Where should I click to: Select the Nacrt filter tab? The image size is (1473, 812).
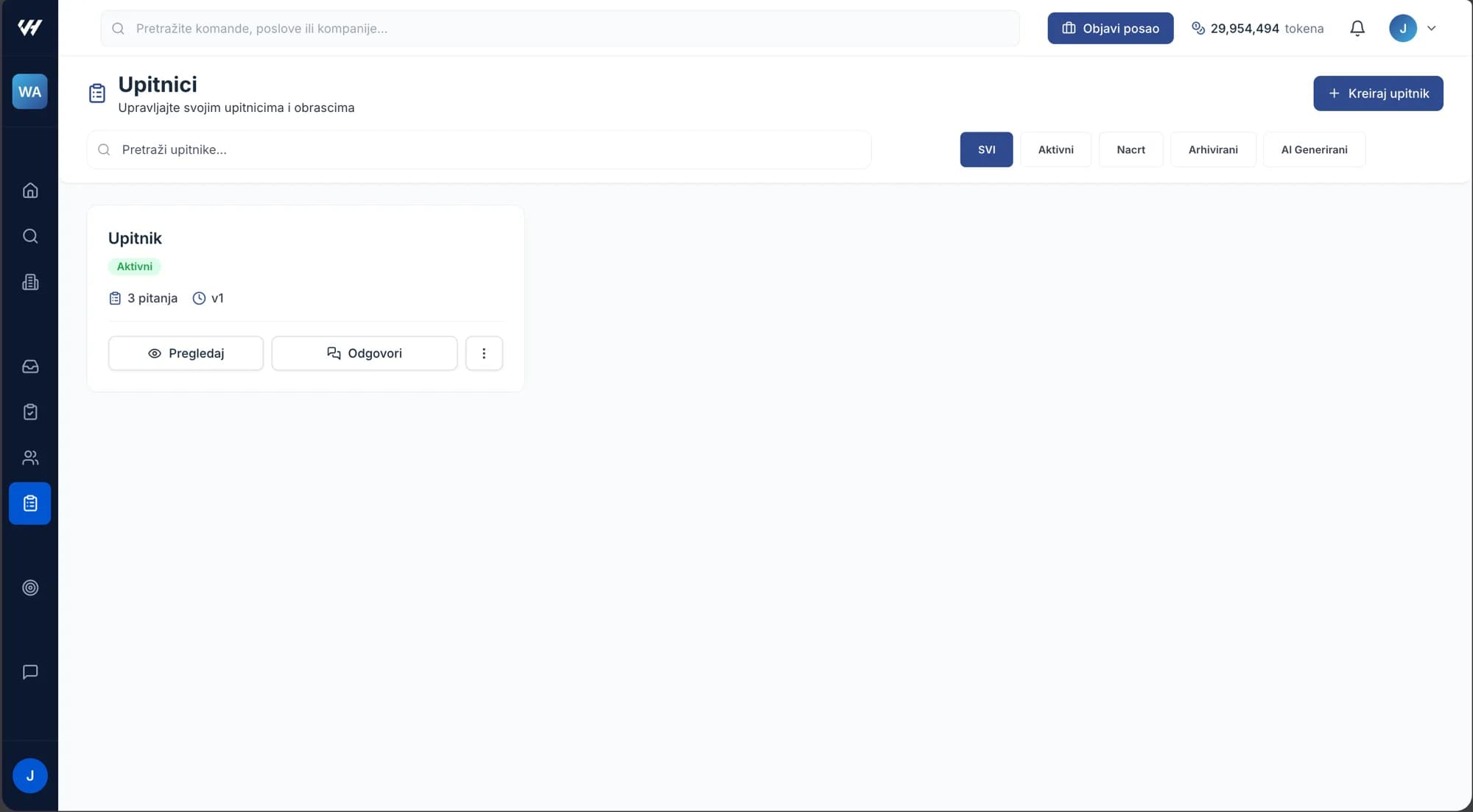1131,149
